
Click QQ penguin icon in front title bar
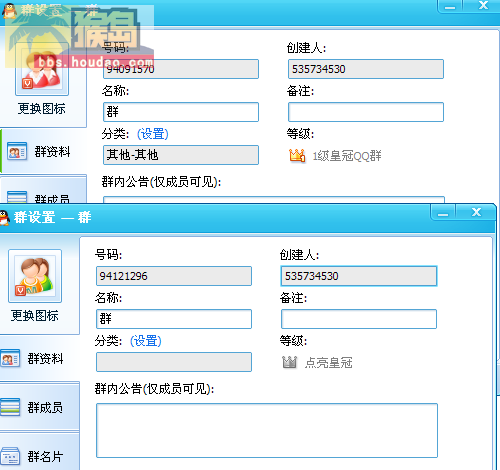click(x=4, y=218)
